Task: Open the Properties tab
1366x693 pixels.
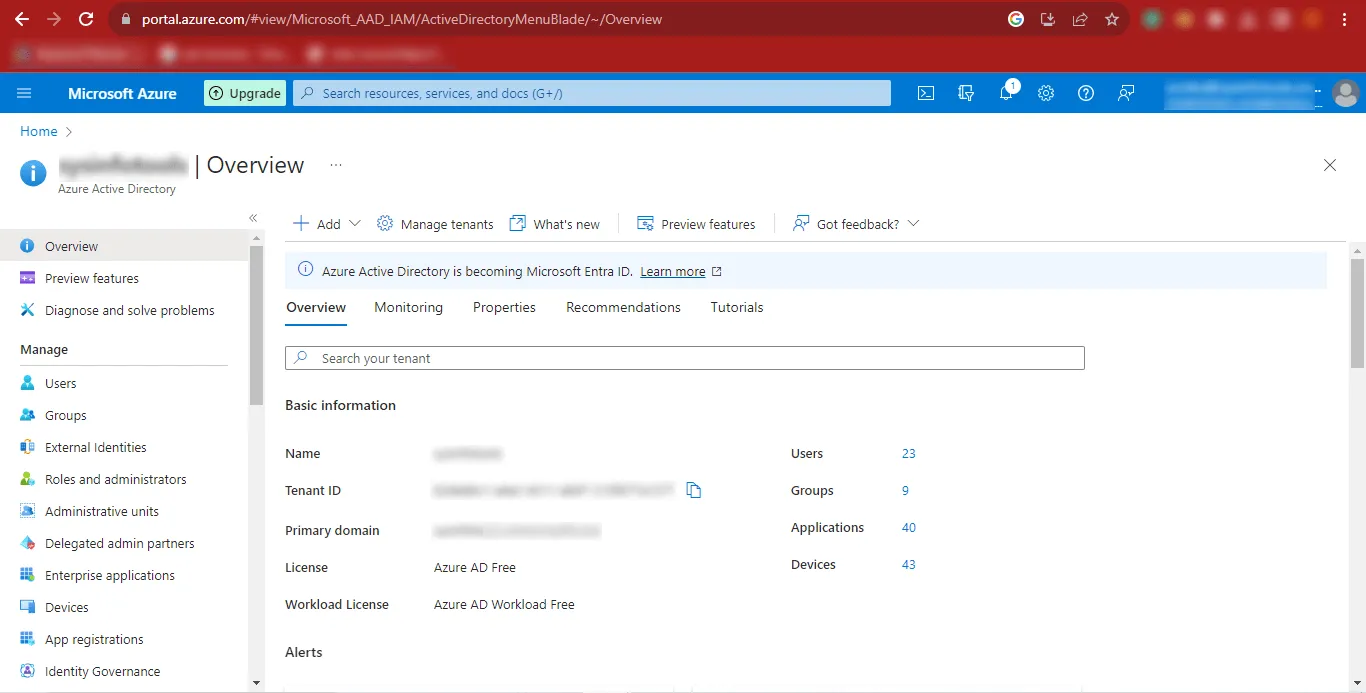Action: tap(504, 307)
